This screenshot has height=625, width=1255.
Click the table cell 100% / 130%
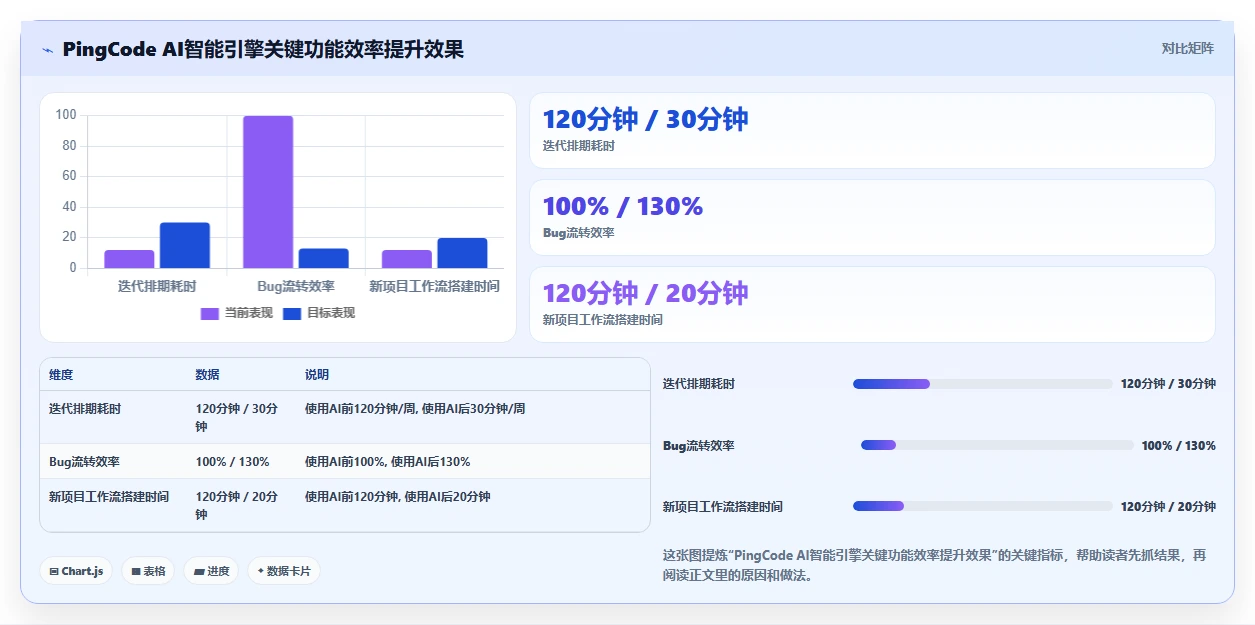point(233,462)
